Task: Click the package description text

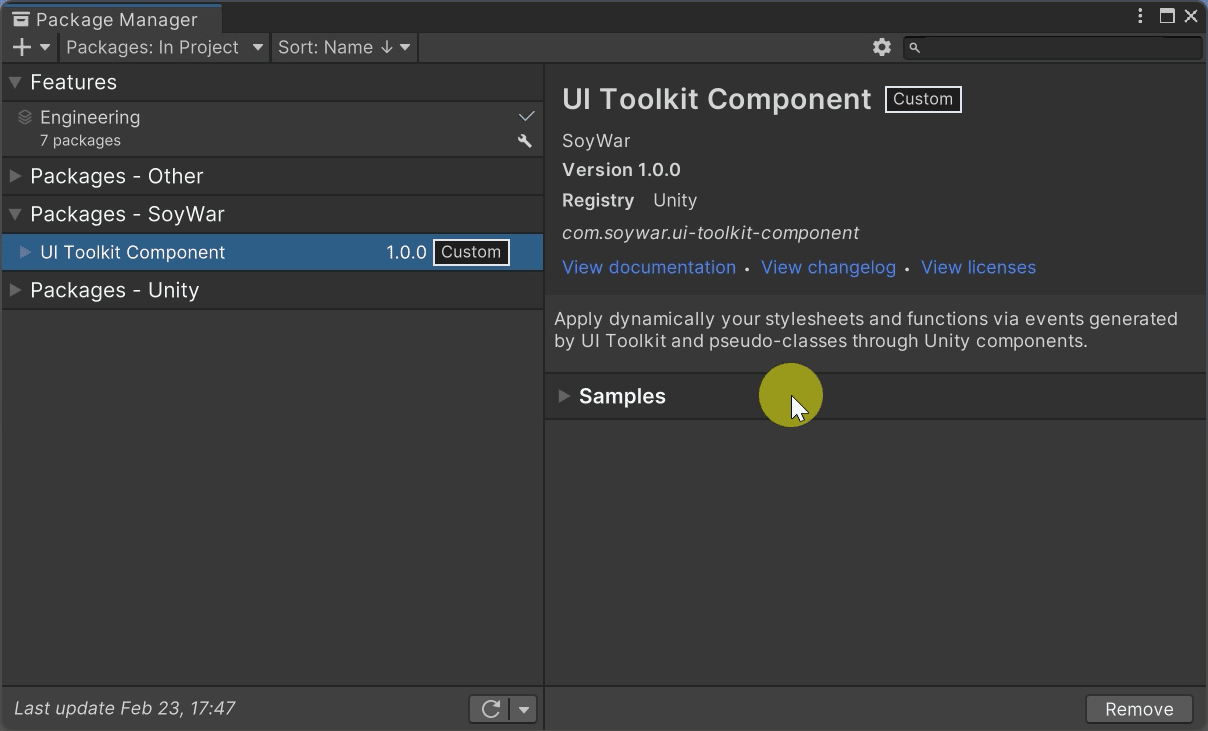Action: point(866,330)
